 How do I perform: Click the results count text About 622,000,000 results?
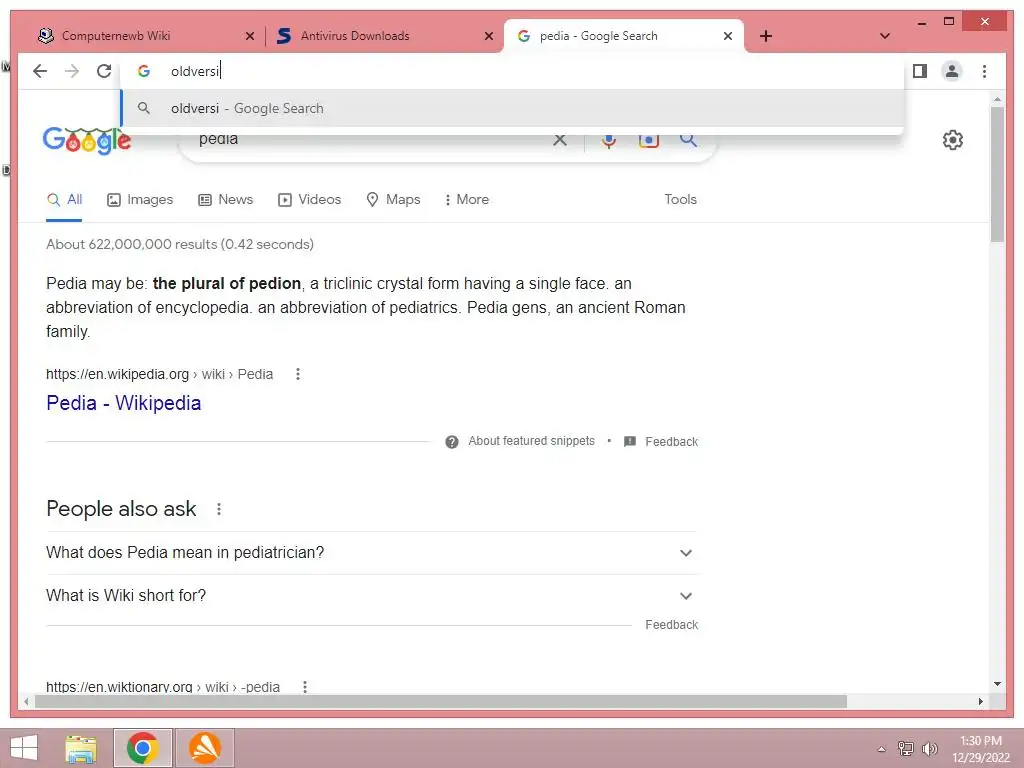pos(180,244)
